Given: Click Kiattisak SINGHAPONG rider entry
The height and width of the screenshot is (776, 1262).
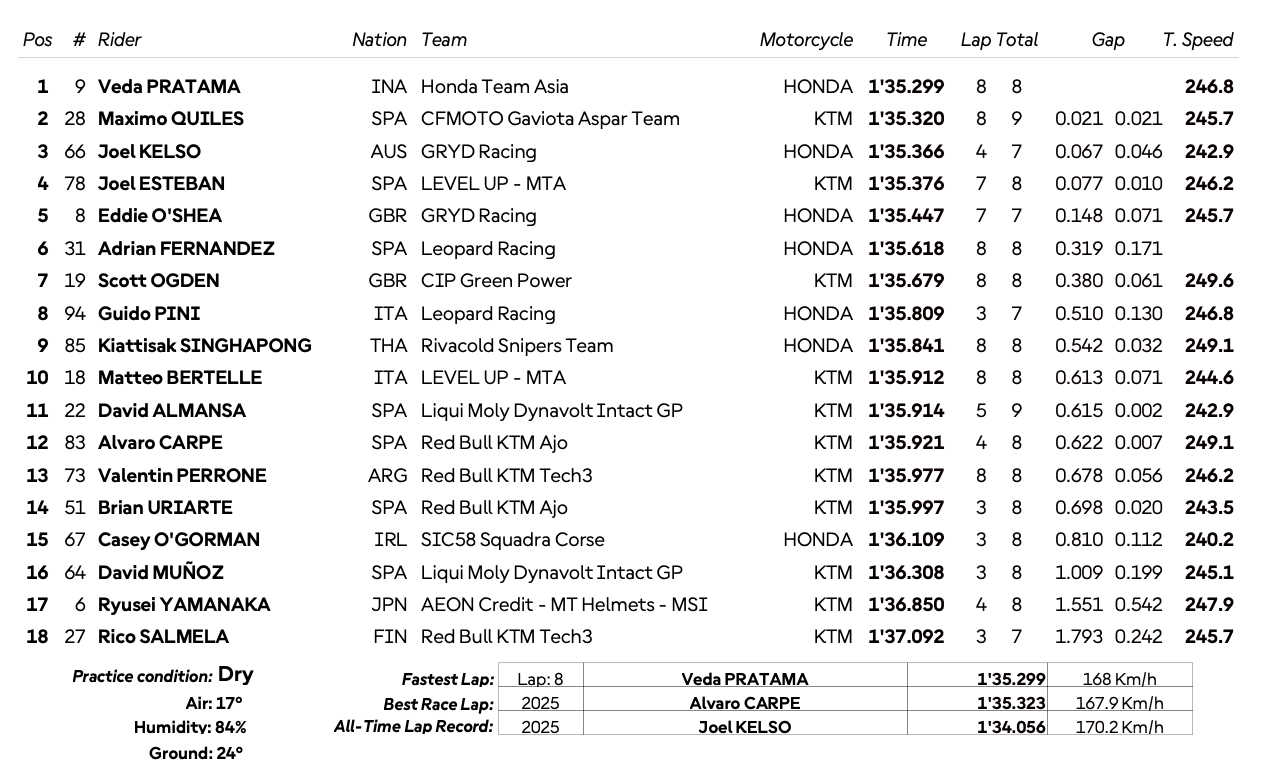Looking at the screenshot, I should pyautogui.click(x=205, y=346).
